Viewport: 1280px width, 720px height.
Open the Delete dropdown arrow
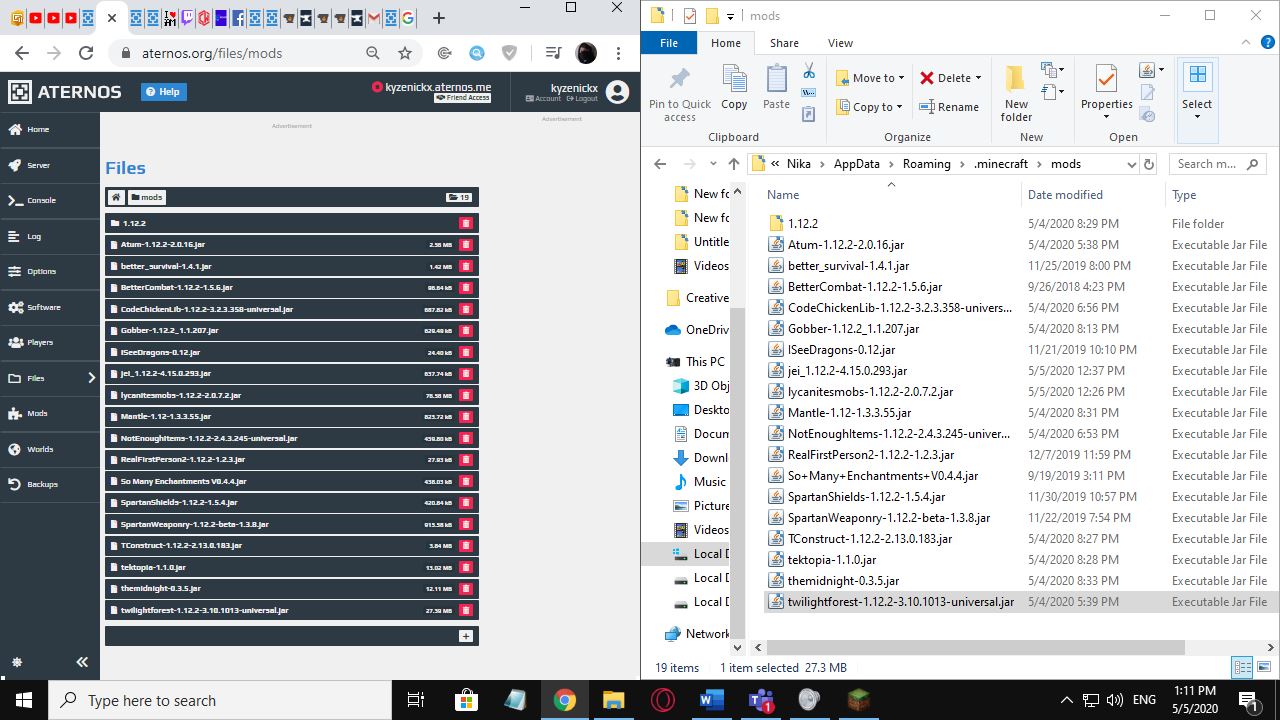pos(978,78)
